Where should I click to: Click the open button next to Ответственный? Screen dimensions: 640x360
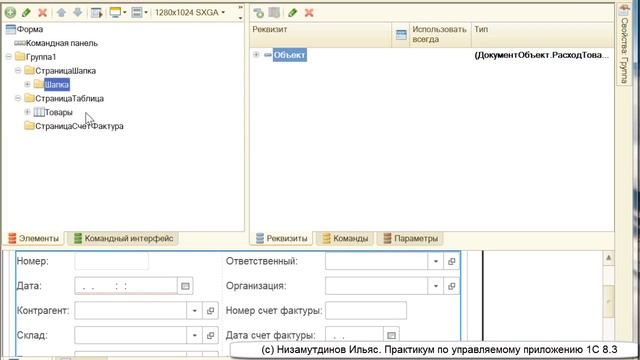(x=451, y=261)
